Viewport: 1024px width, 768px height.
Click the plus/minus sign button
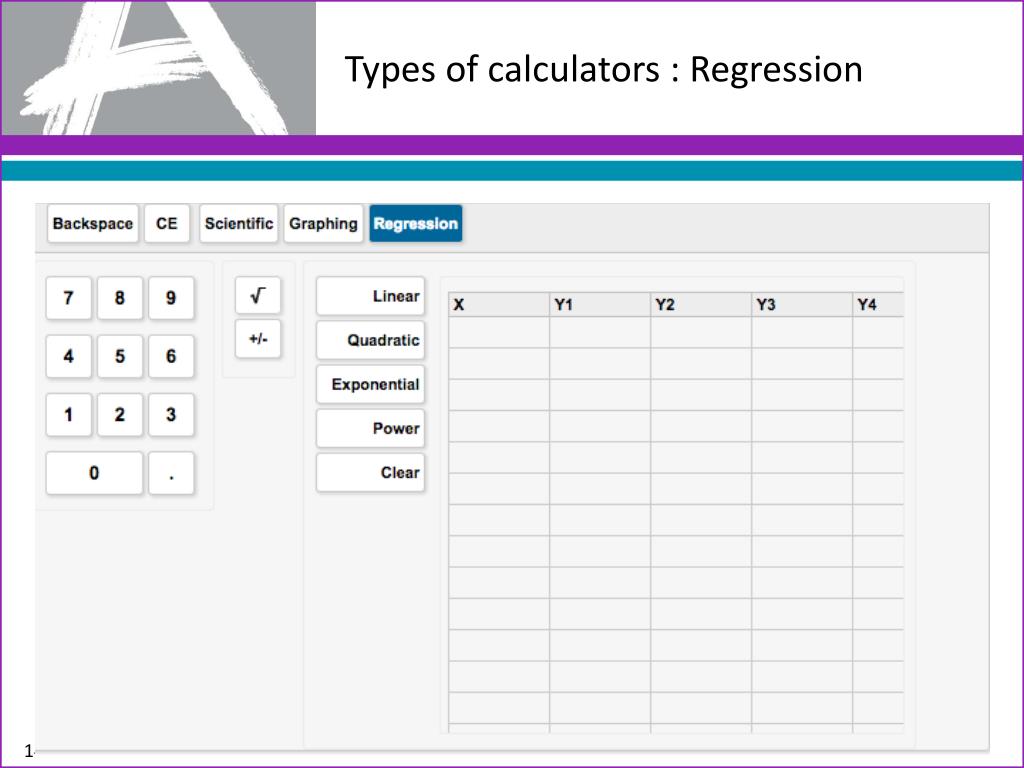click(x=258, y=340)
